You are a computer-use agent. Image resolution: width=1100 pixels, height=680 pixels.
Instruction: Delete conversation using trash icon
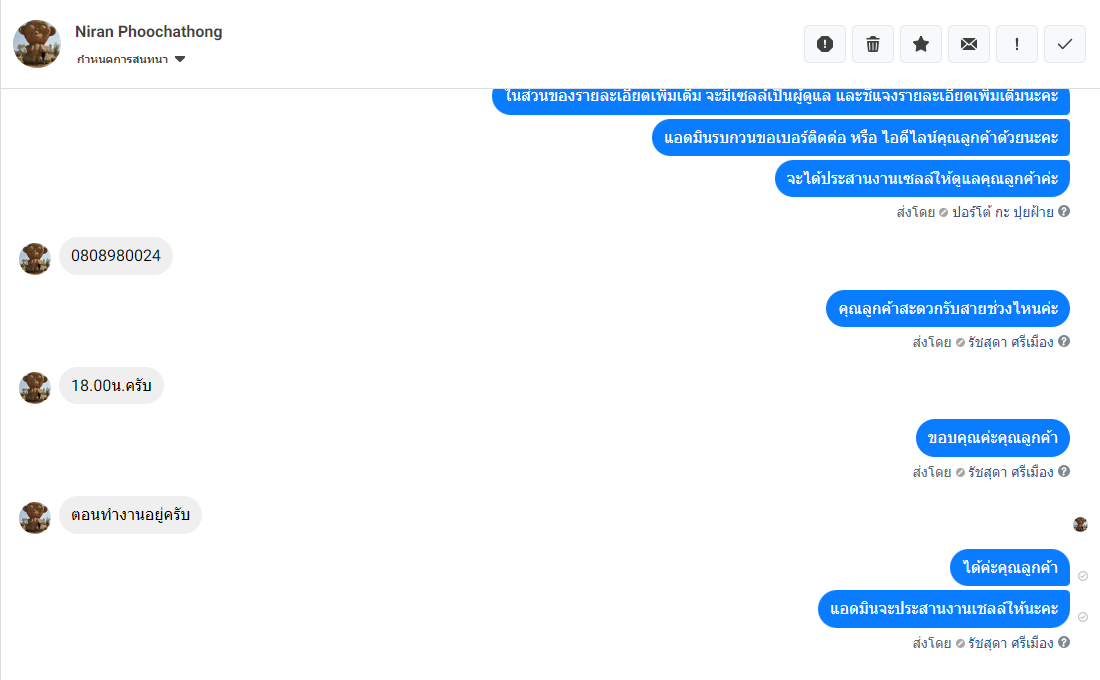click(873, 44)
